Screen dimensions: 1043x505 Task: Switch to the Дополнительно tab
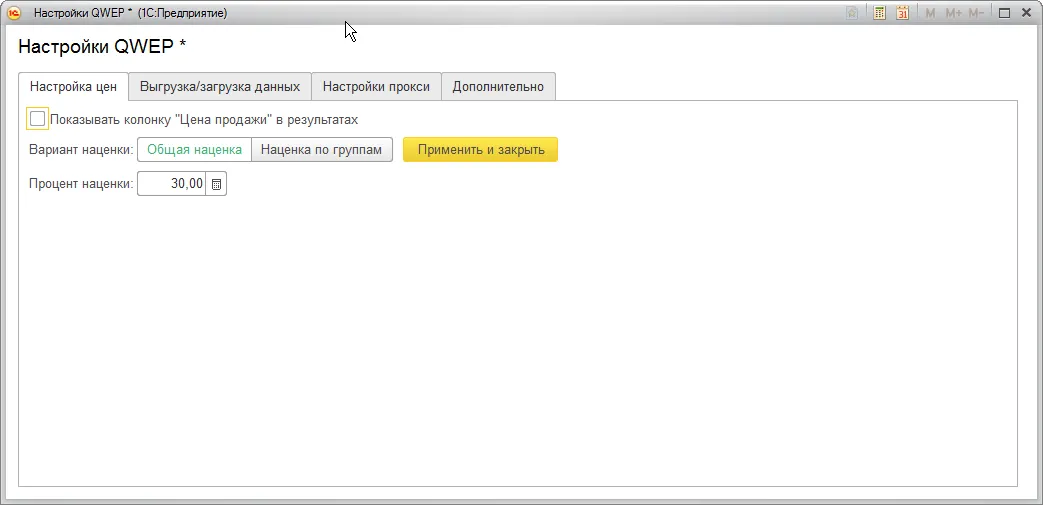point(498,86)
